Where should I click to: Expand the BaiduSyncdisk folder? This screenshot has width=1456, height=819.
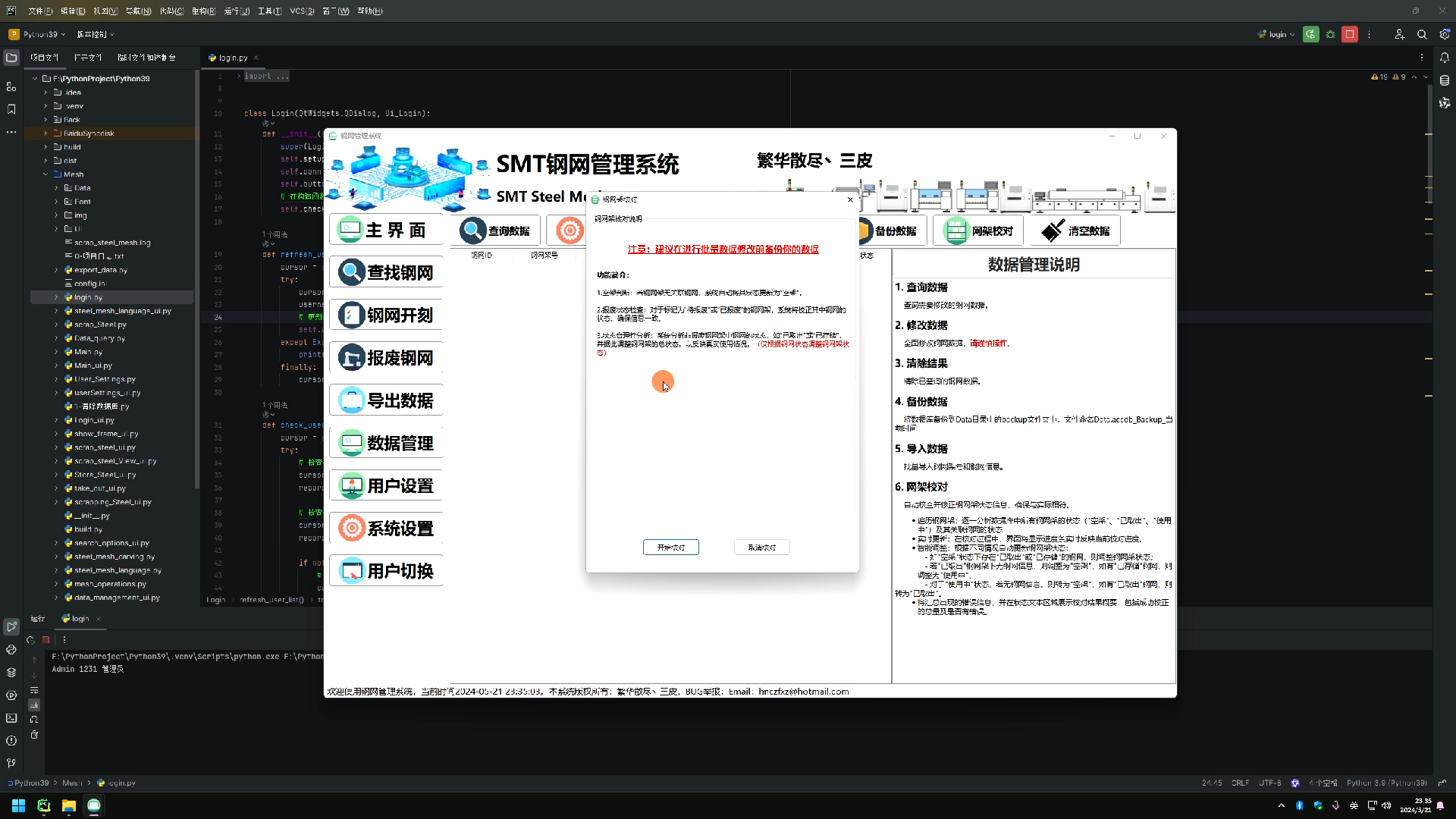tap(45, 133)
